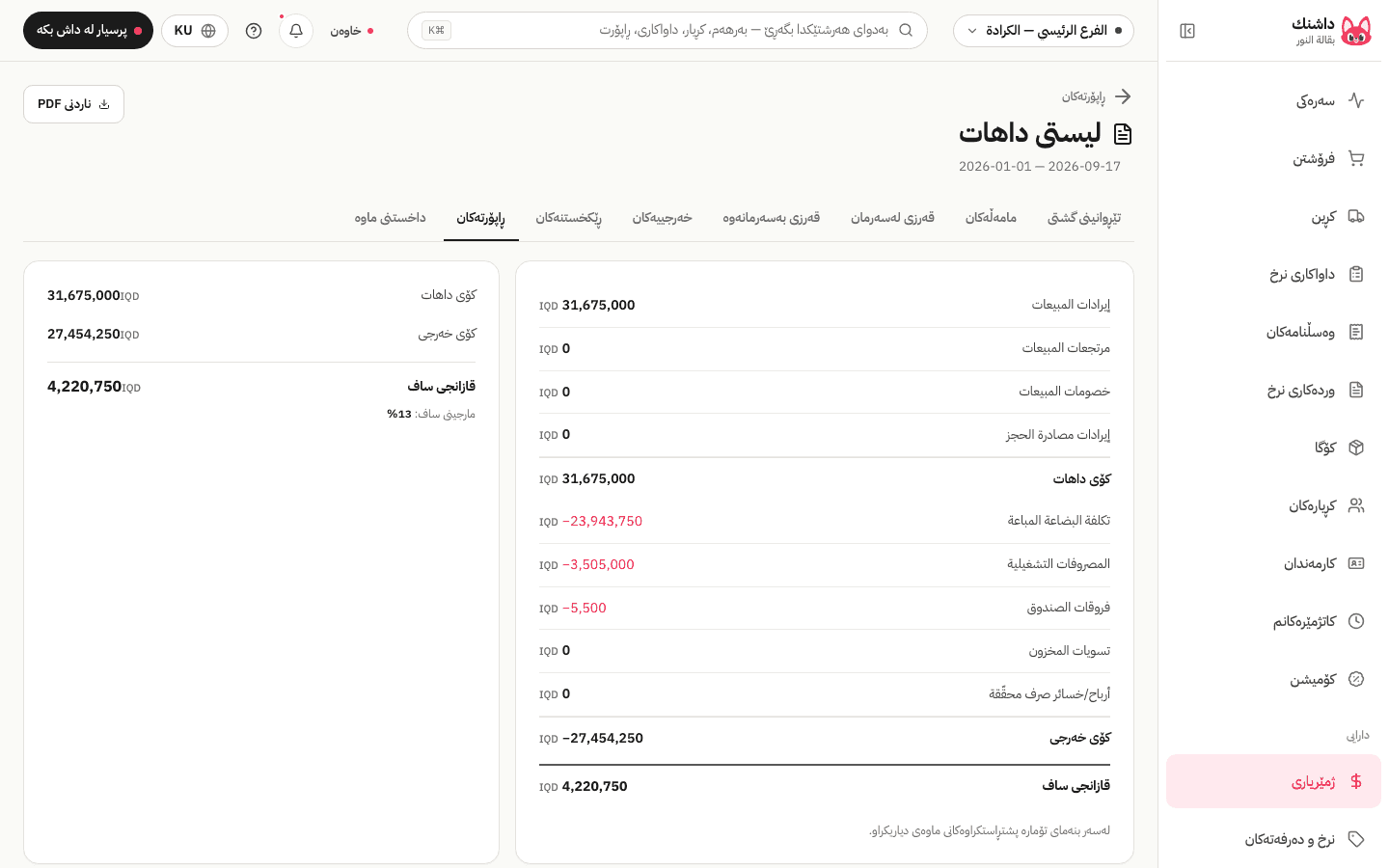This screenshot has height=868, width=1389.
Task: Expand the الفرع الرئيسي — الكرادة branch dropdown
Action: click(1044, 31)
